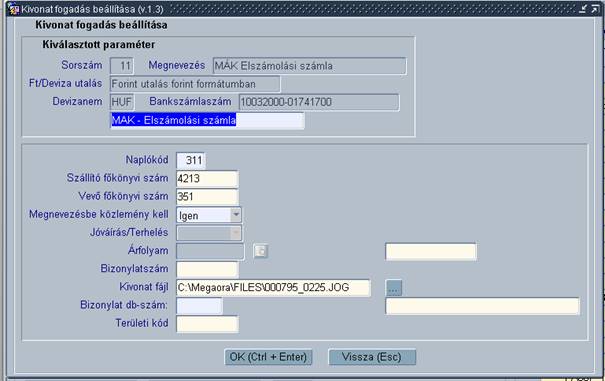Click the Devizanem field showing HUF
The image size is (605, 381).
(122, 102)
